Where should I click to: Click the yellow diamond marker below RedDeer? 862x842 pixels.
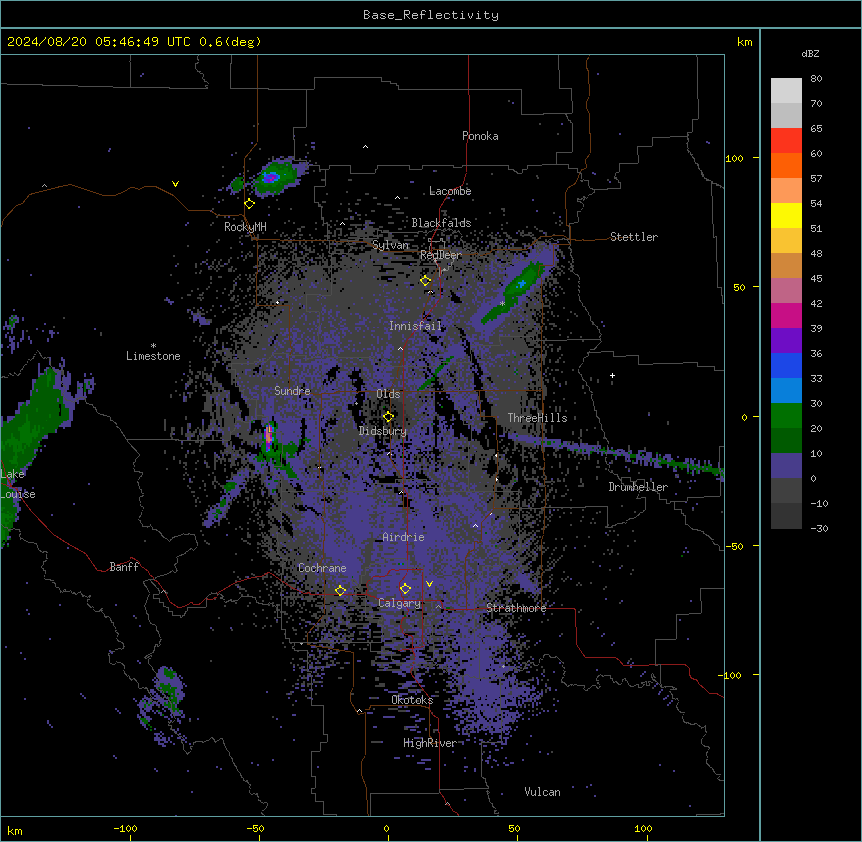coord(426,280)
